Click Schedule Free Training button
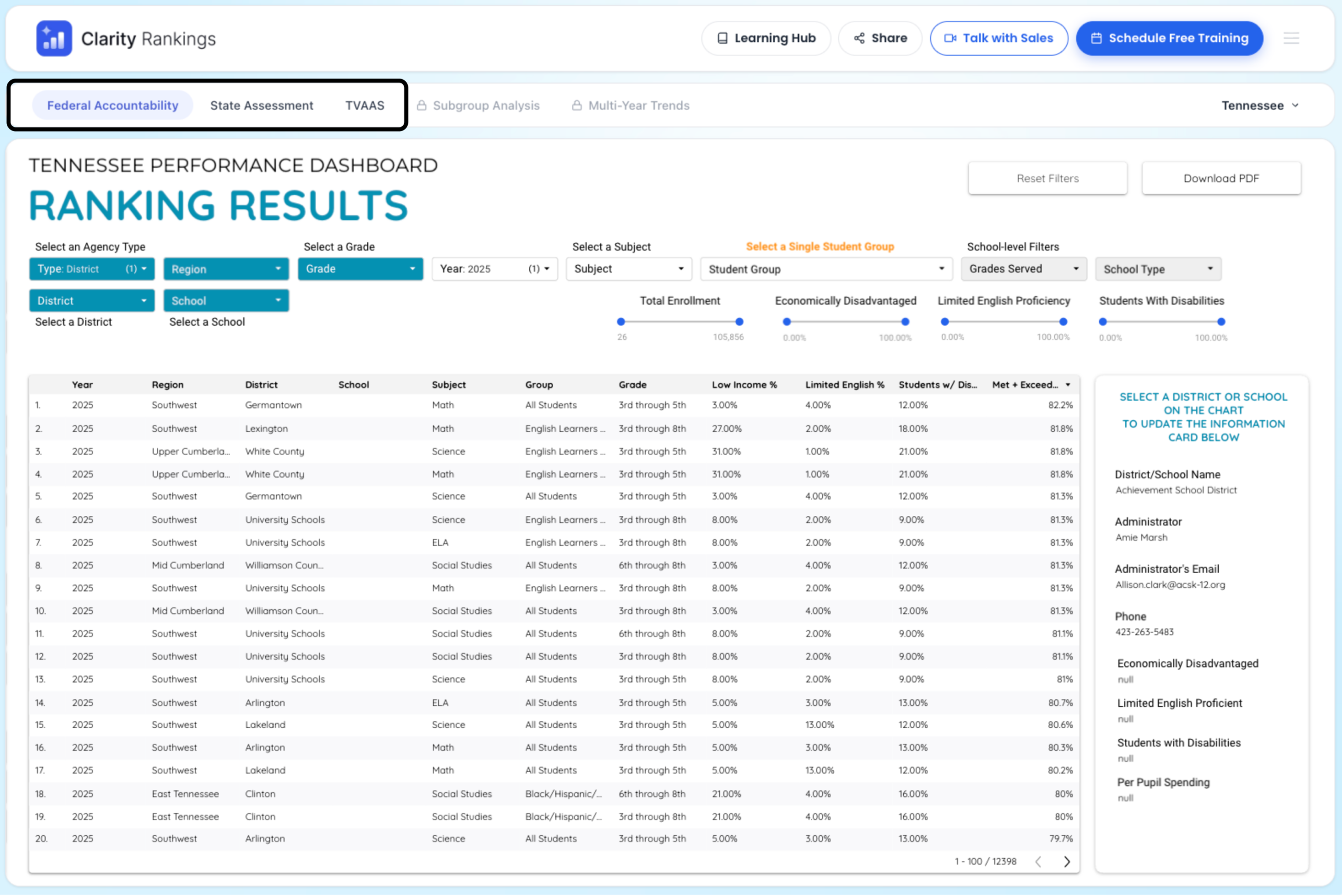1342x896 pixels. click(1170, 38)
